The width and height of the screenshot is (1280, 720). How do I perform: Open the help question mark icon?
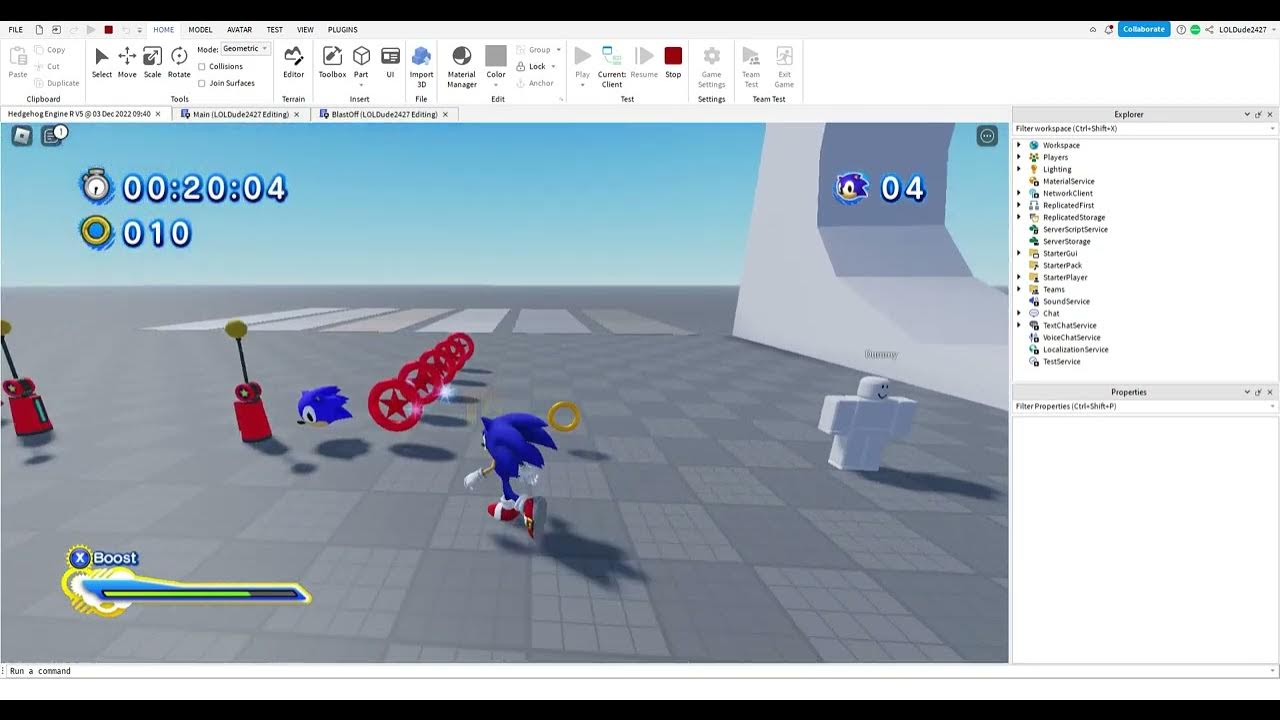(1181, 30)
